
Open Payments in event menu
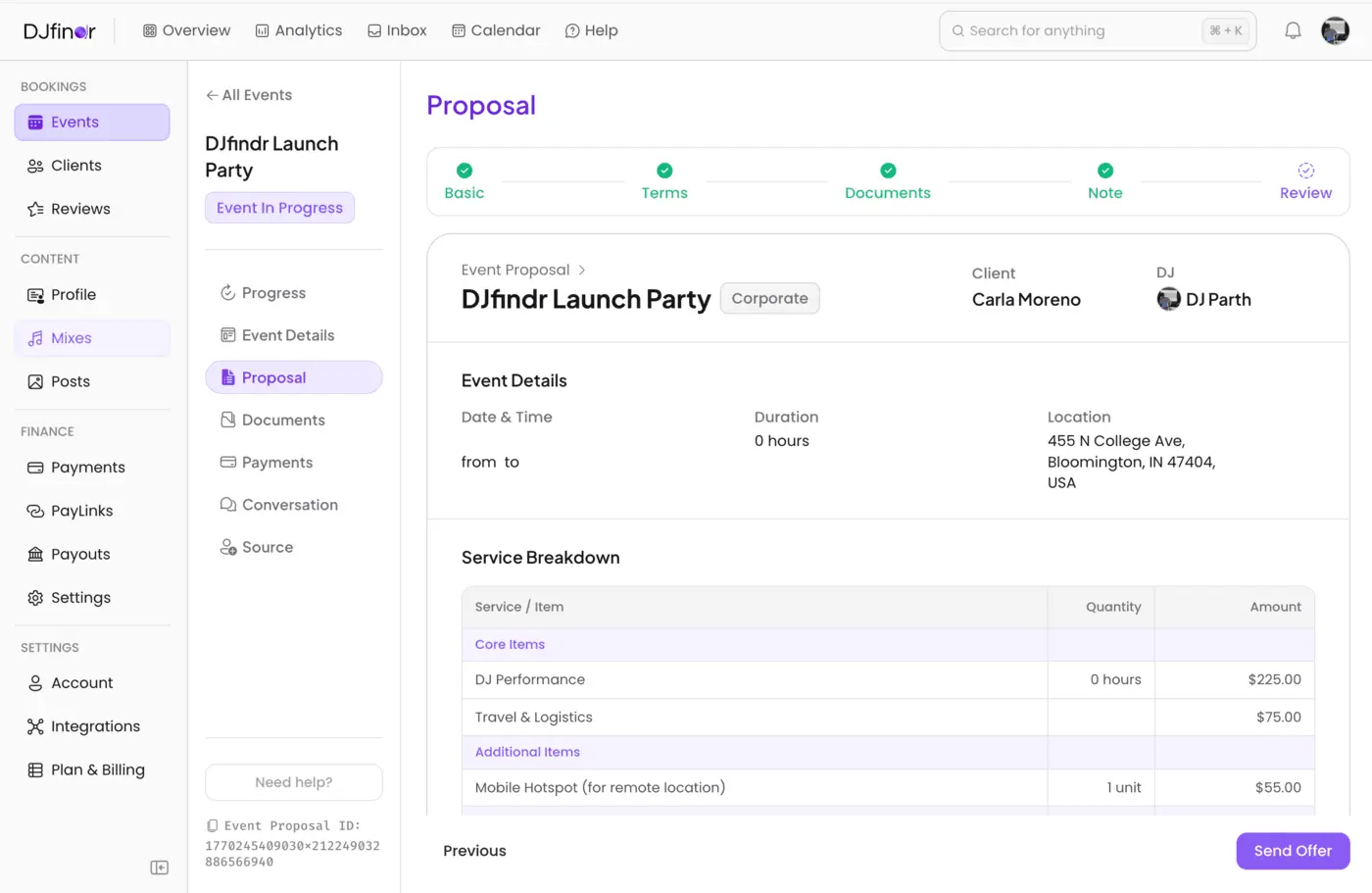tap(293, 462)
